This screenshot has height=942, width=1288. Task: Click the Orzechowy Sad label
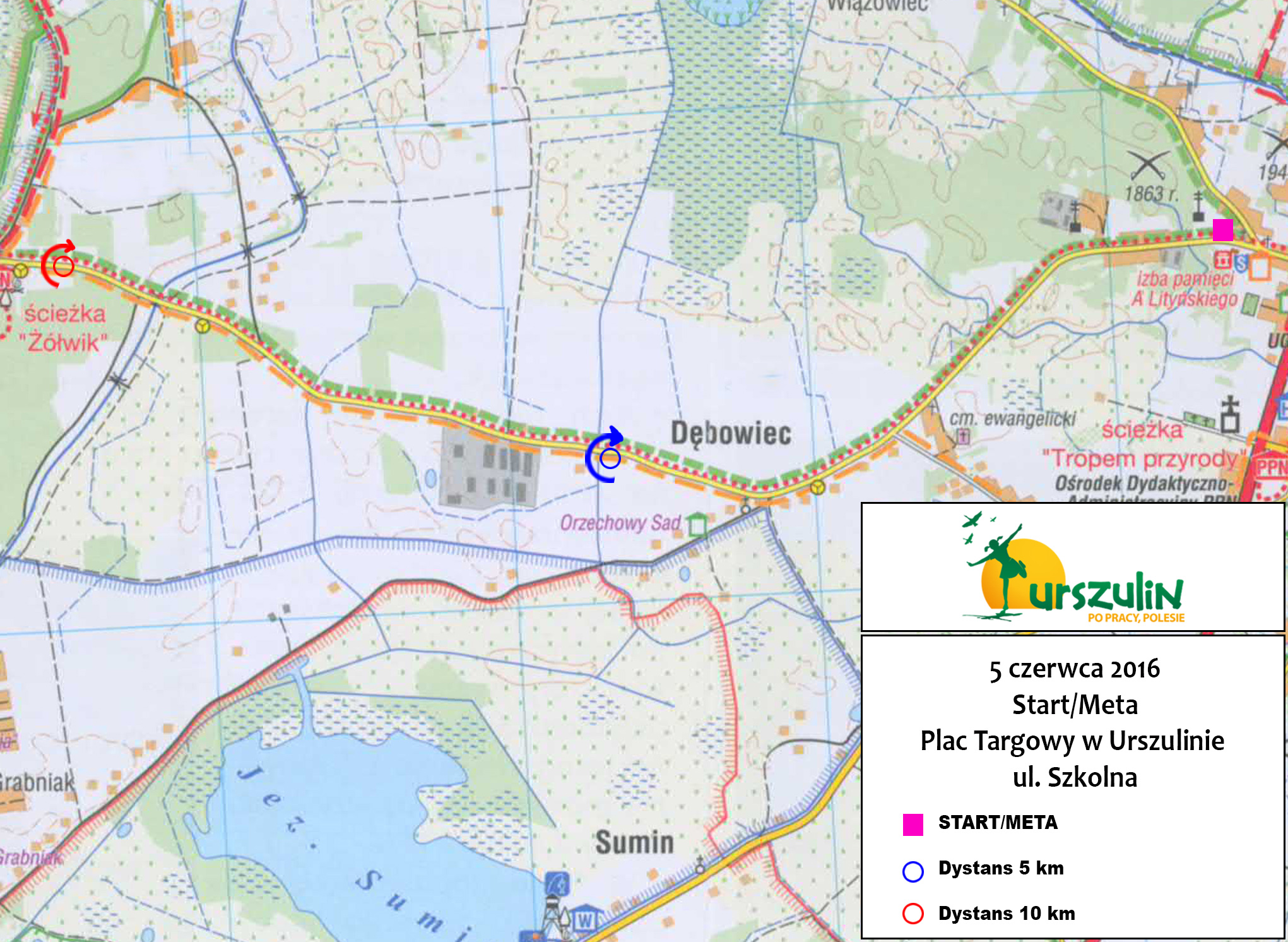tap(620, 523)
